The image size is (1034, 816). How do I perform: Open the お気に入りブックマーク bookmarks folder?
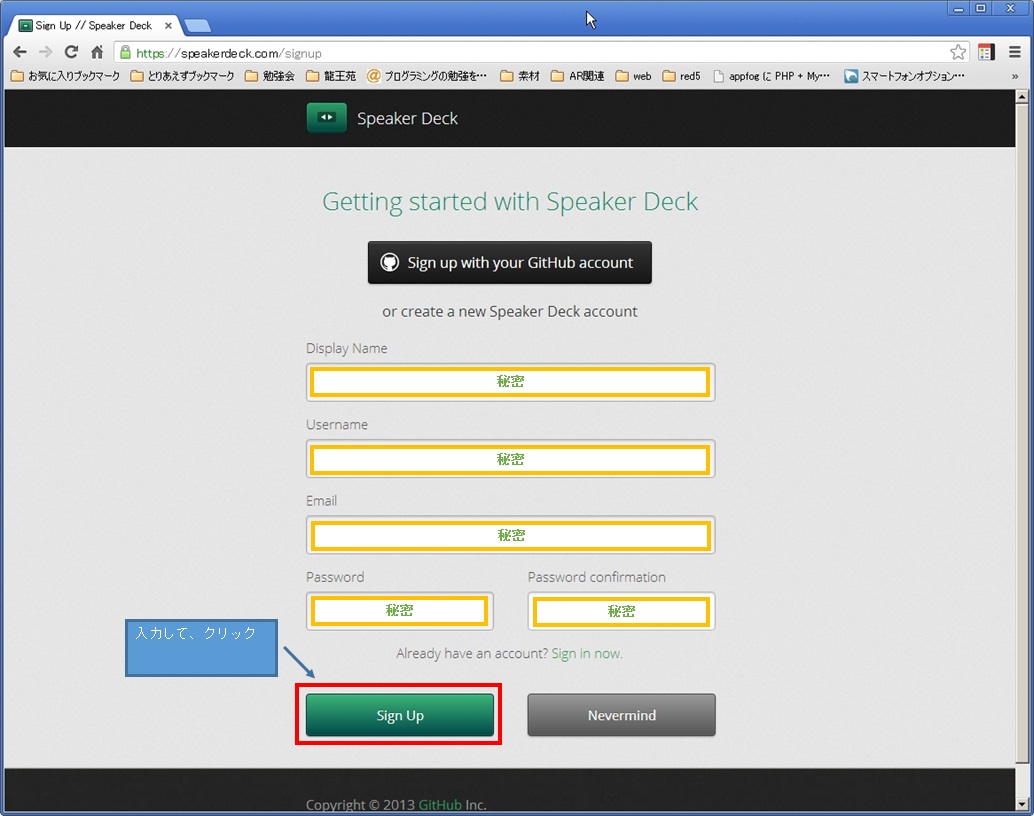coord(65,76)
